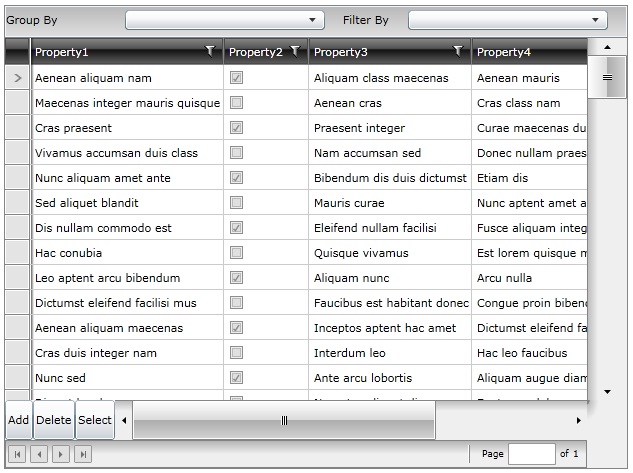
Task: Click the horizontal scroll right arrow
Action: (579, 421)
